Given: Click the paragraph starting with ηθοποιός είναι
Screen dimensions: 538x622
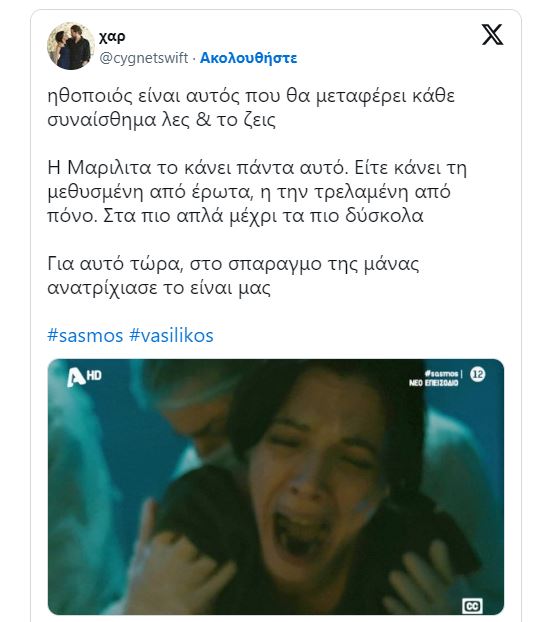Looking at the screenshot, I should pyautogui.click(x=251, y=108).
